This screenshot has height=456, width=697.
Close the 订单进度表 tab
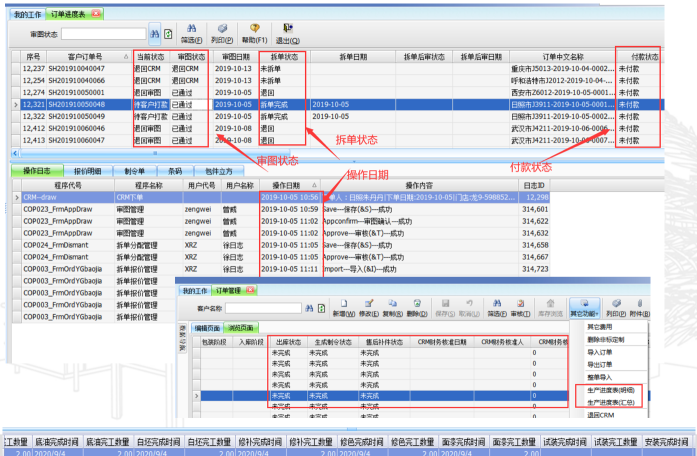(96, 14)
